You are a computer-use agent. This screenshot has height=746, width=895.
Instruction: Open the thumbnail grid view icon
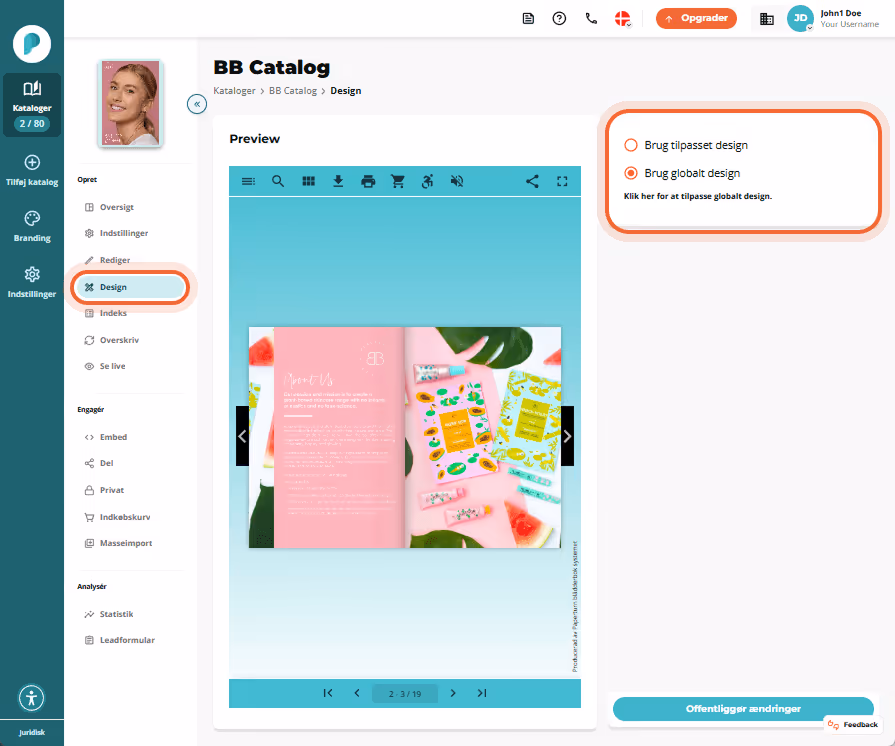(x=308, y=182)
